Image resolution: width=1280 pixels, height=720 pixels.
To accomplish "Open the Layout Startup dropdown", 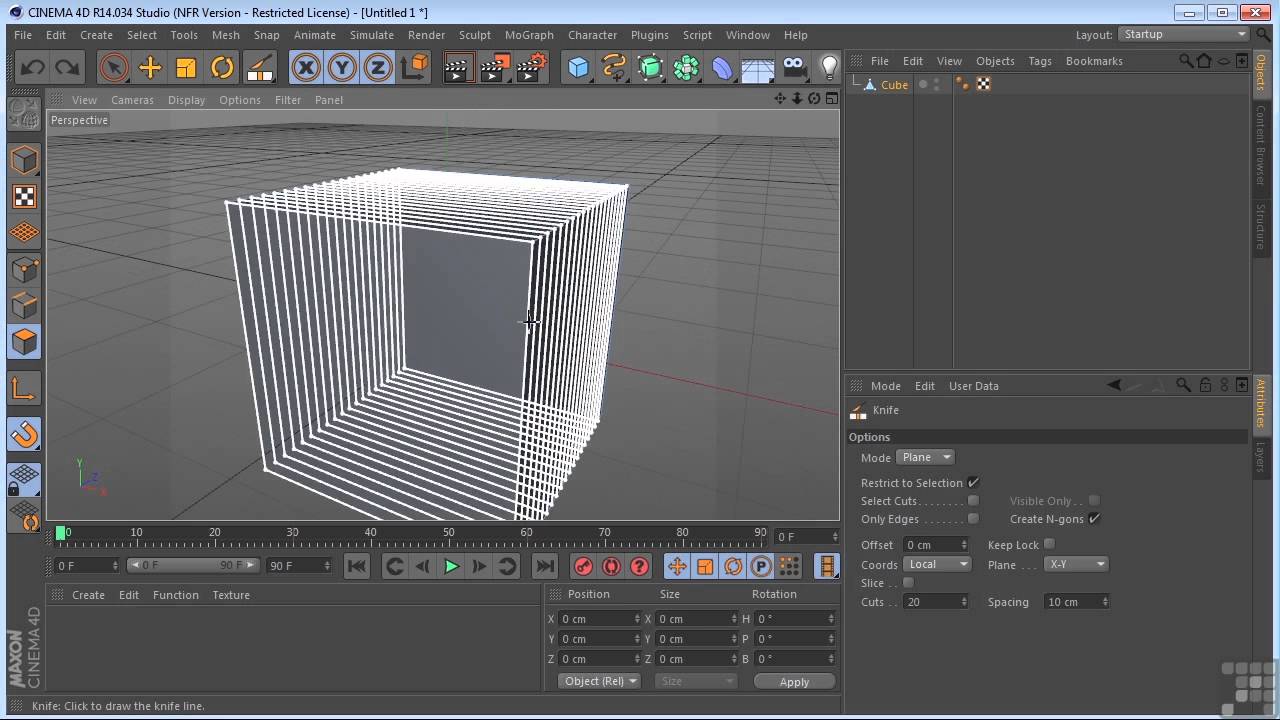I will click(1184, 34).
